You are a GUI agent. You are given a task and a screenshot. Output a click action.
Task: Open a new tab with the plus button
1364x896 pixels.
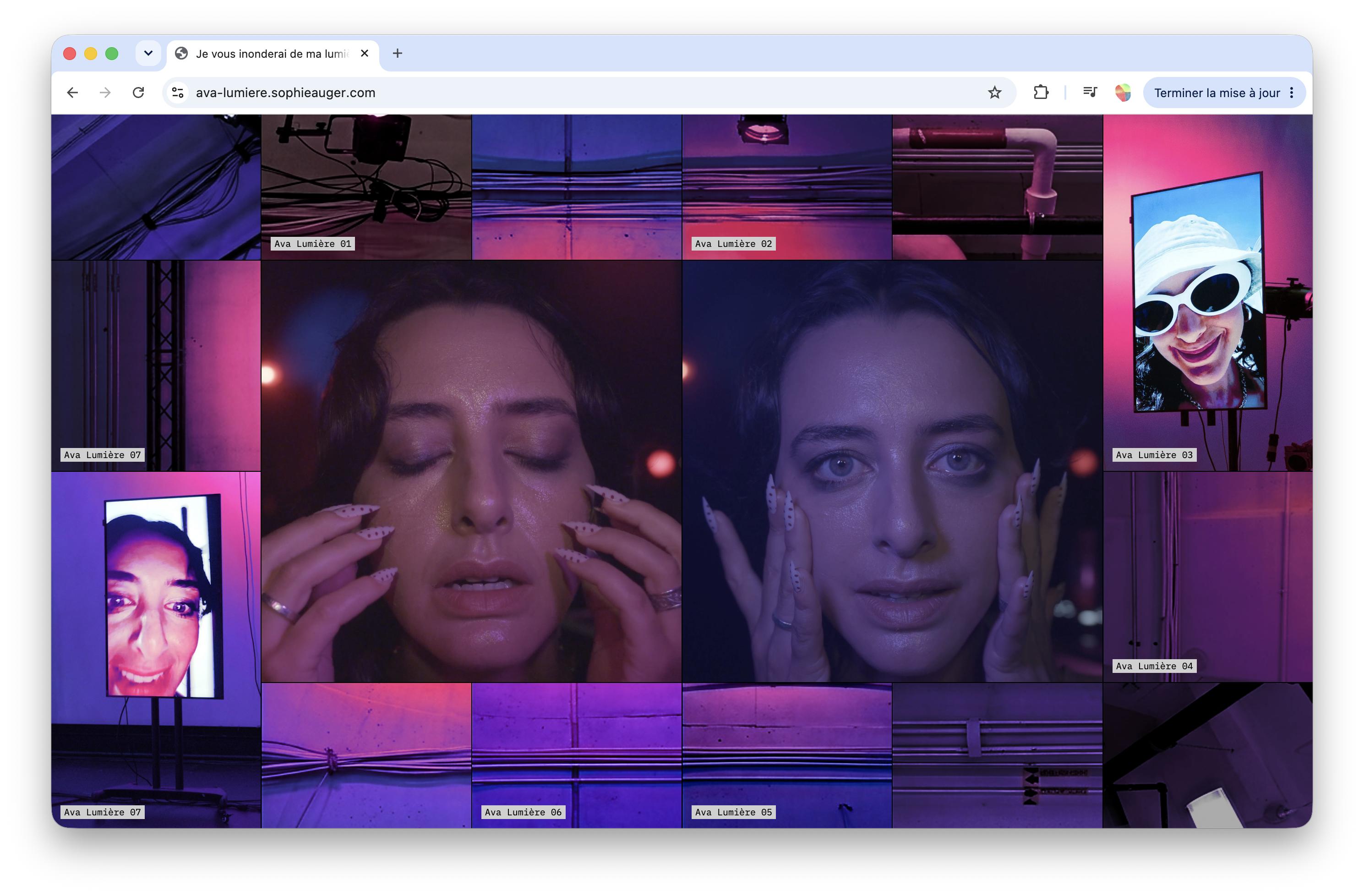point(397,53)
